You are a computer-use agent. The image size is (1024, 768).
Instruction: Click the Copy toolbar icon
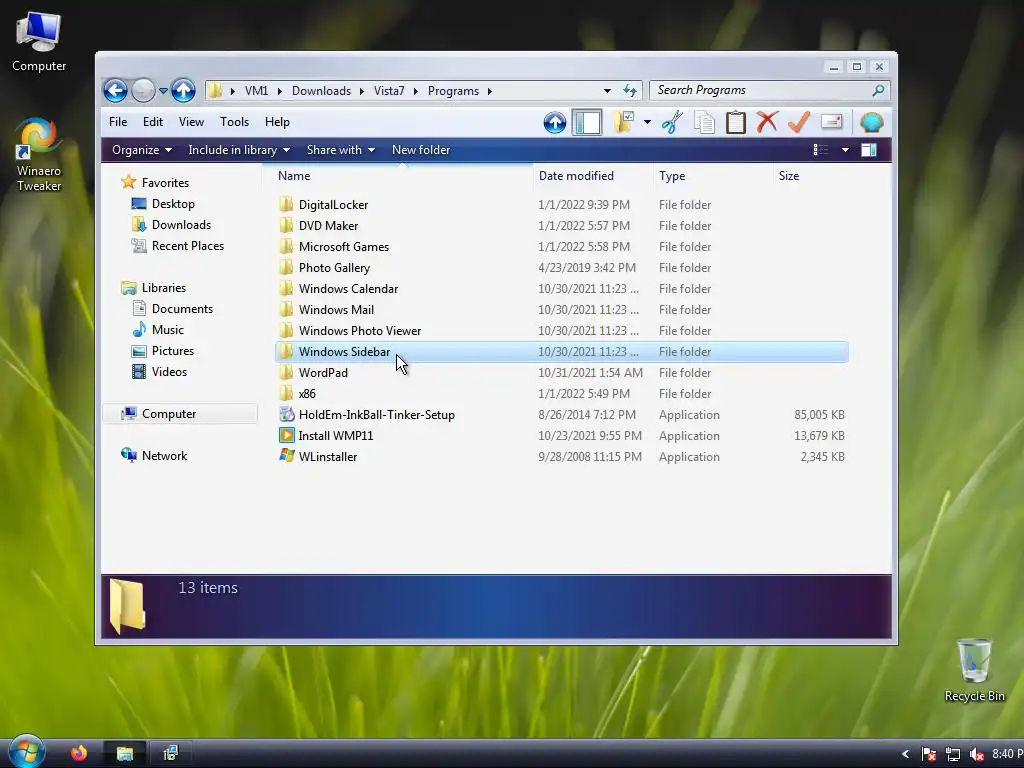pos(704,122)
